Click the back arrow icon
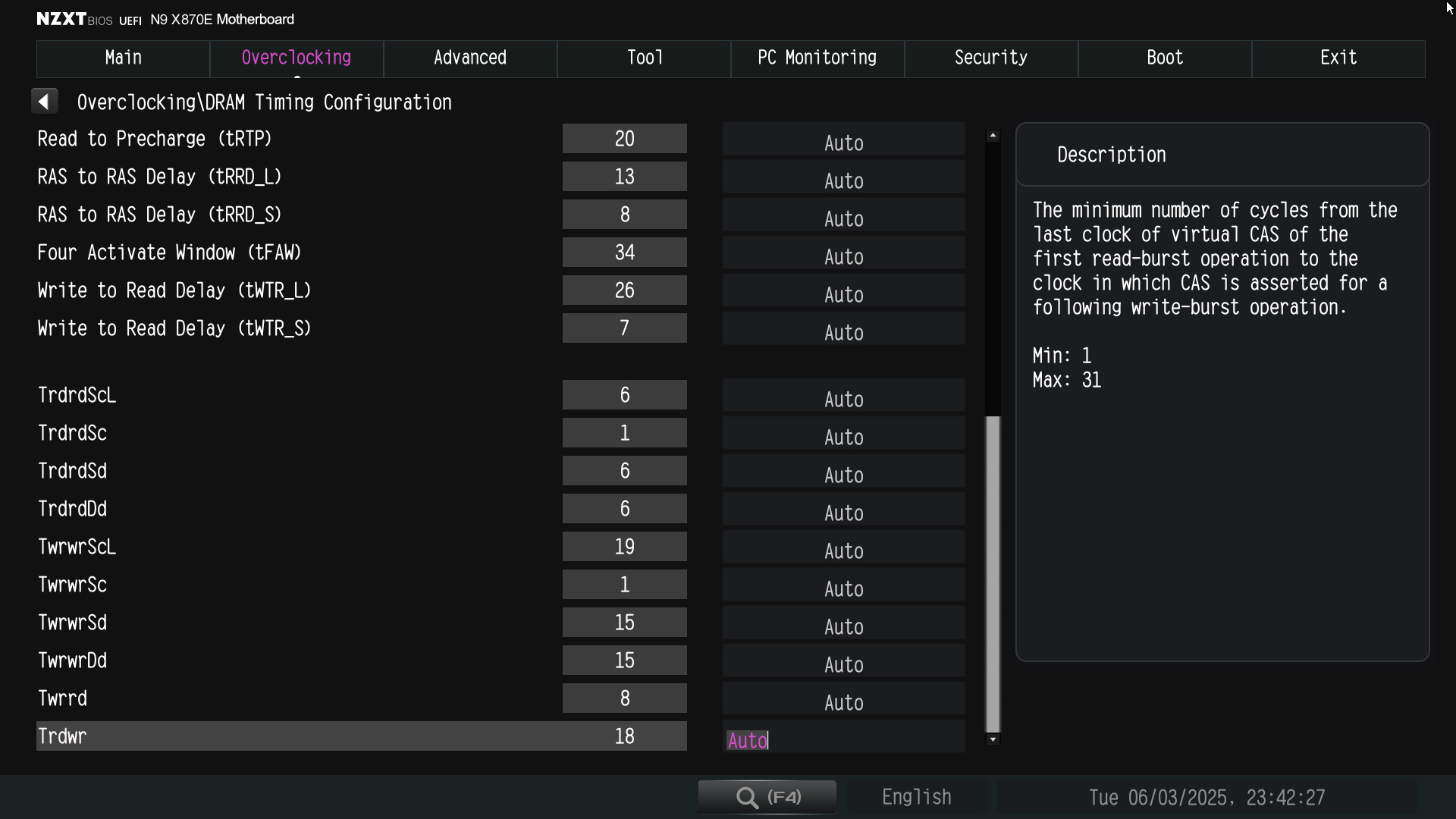The height and width of the screenshot is (819, 1456). pos(44,102)
